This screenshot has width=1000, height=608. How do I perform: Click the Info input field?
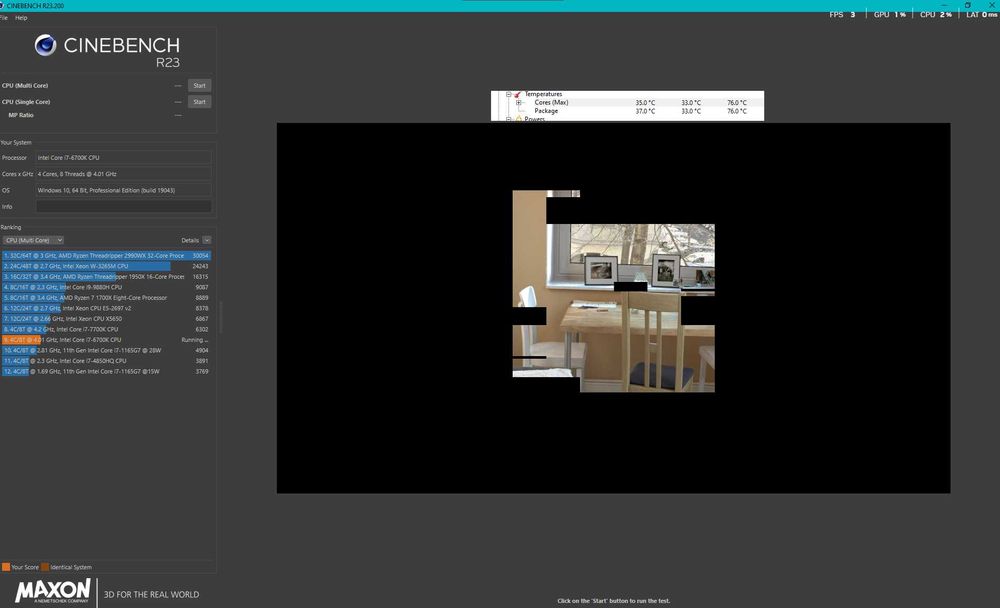click(124, 207)
